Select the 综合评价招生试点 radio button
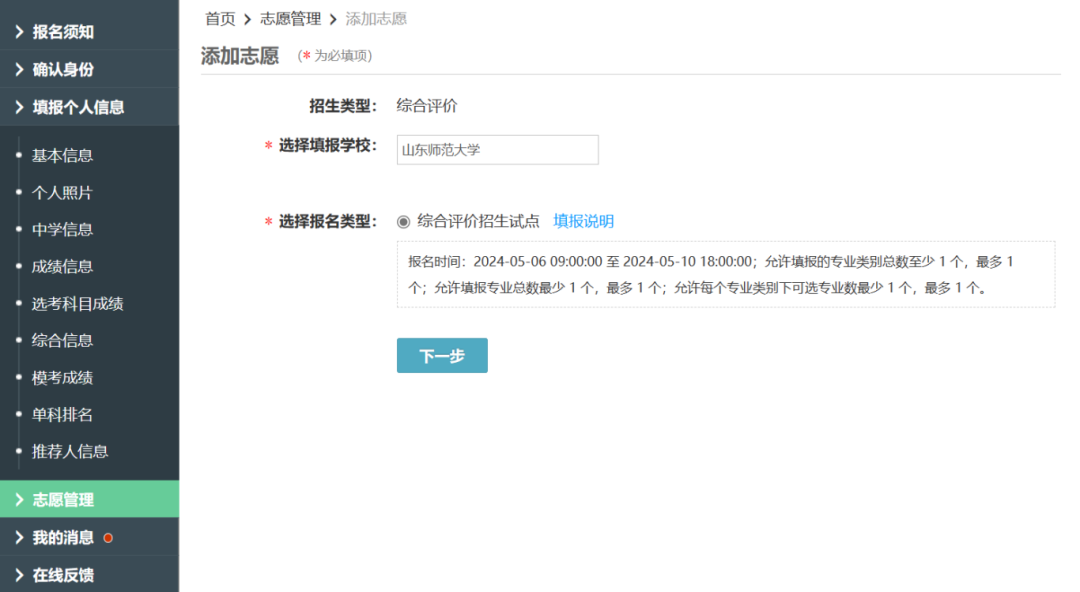Screen dimensions: 1080x592 click(404, 222)
